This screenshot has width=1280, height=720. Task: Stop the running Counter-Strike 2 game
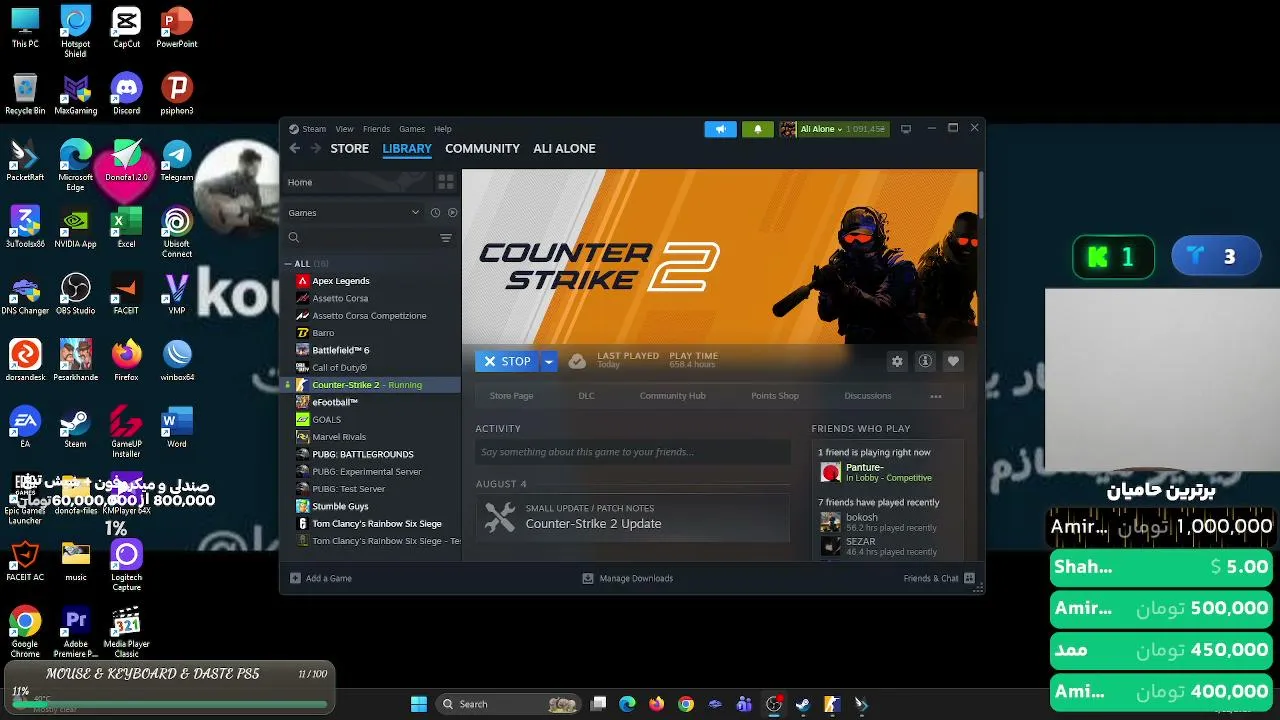(x=507, y=361)
